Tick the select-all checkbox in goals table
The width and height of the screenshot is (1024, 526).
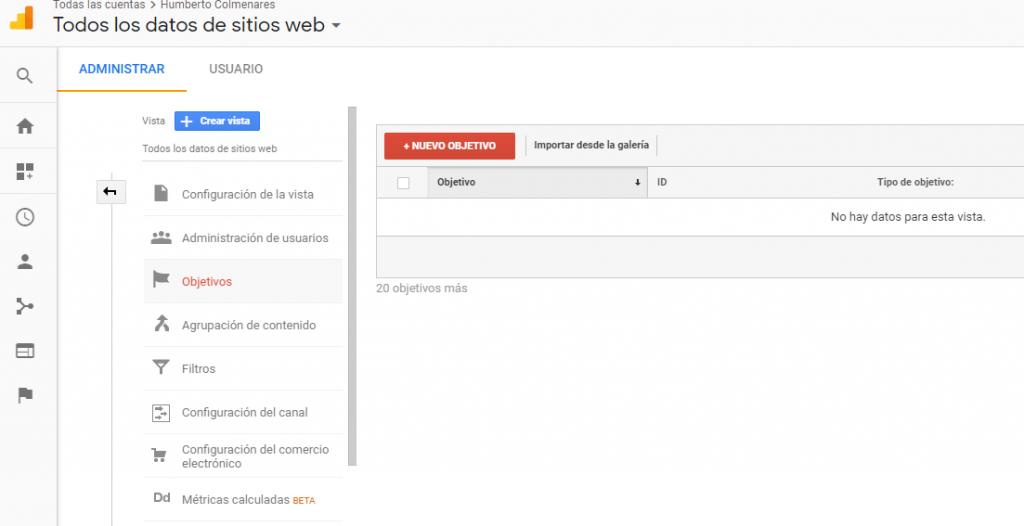(403, 183)
